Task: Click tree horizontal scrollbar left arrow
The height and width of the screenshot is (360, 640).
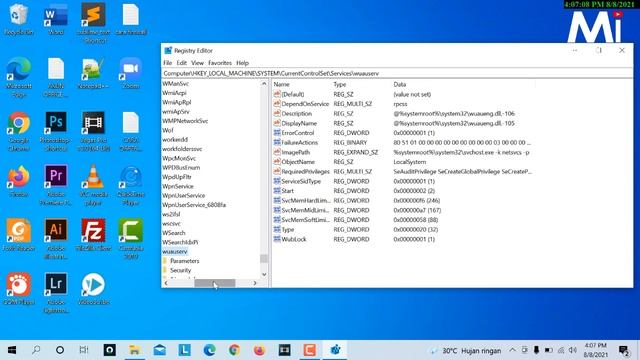Action: [x=166, y=283]
